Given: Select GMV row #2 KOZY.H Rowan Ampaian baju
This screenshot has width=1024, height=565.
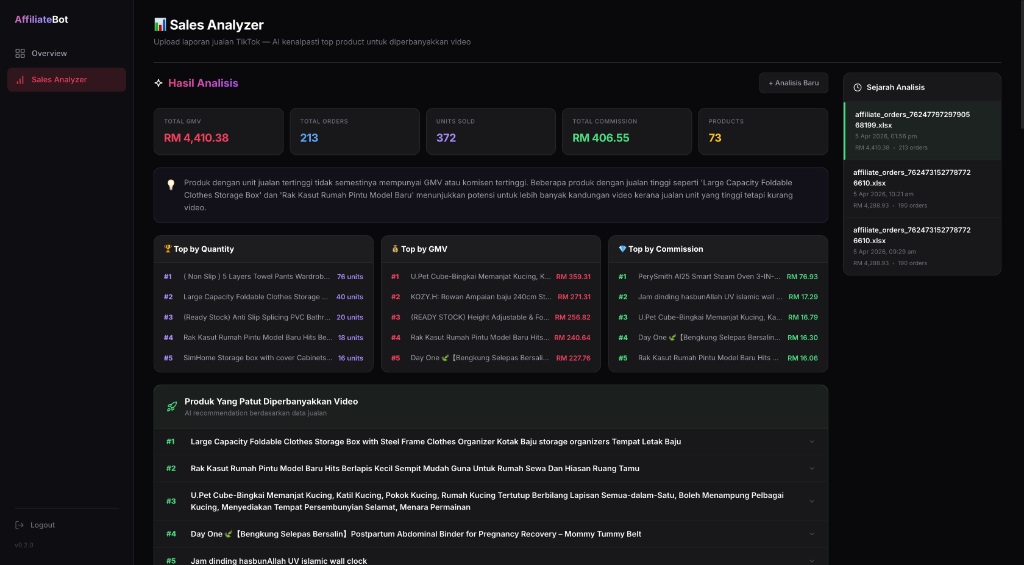Looking at the screenshot, I should 490,297.
